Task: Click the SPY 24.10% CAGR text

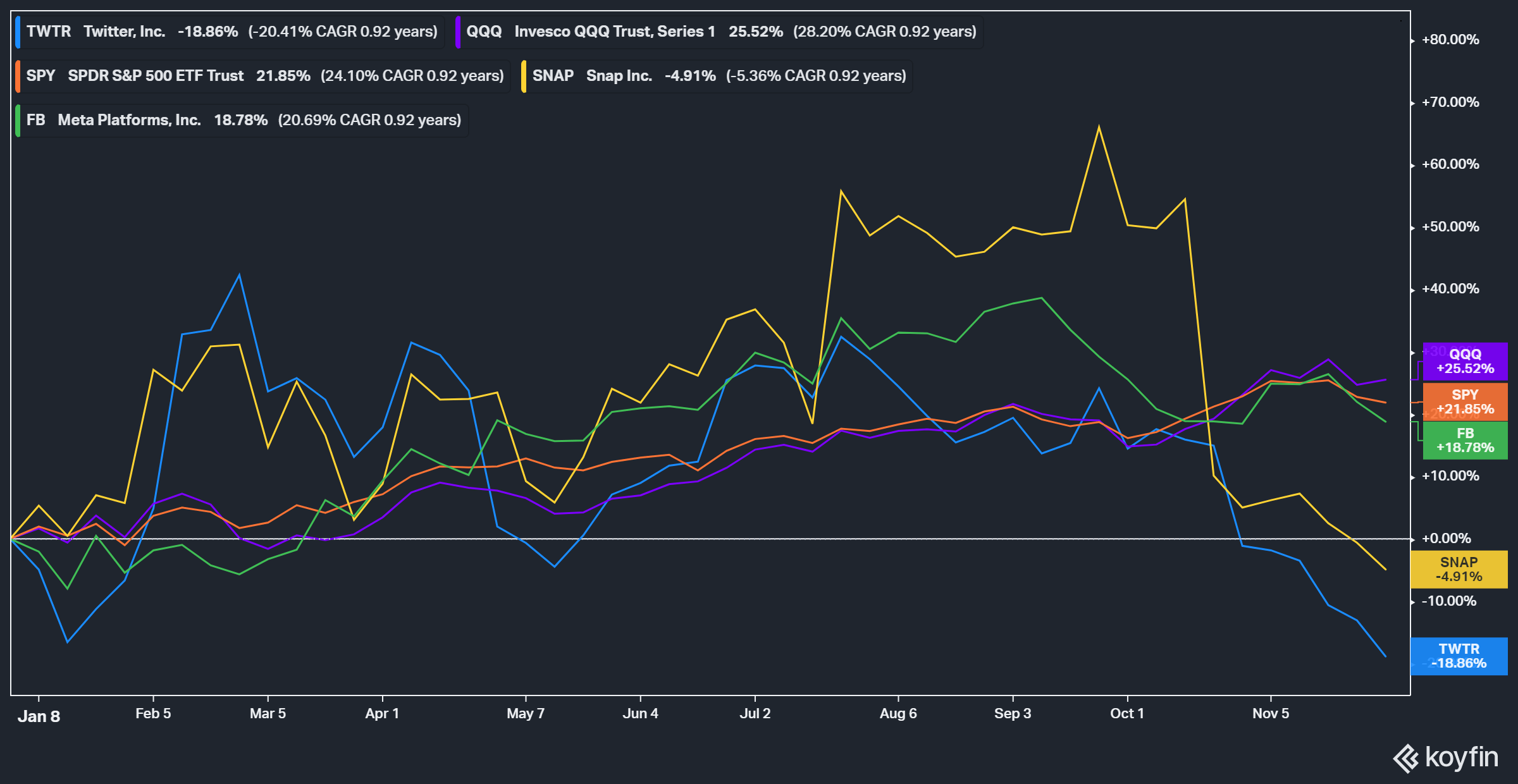Action: click(x=412, y=76)
